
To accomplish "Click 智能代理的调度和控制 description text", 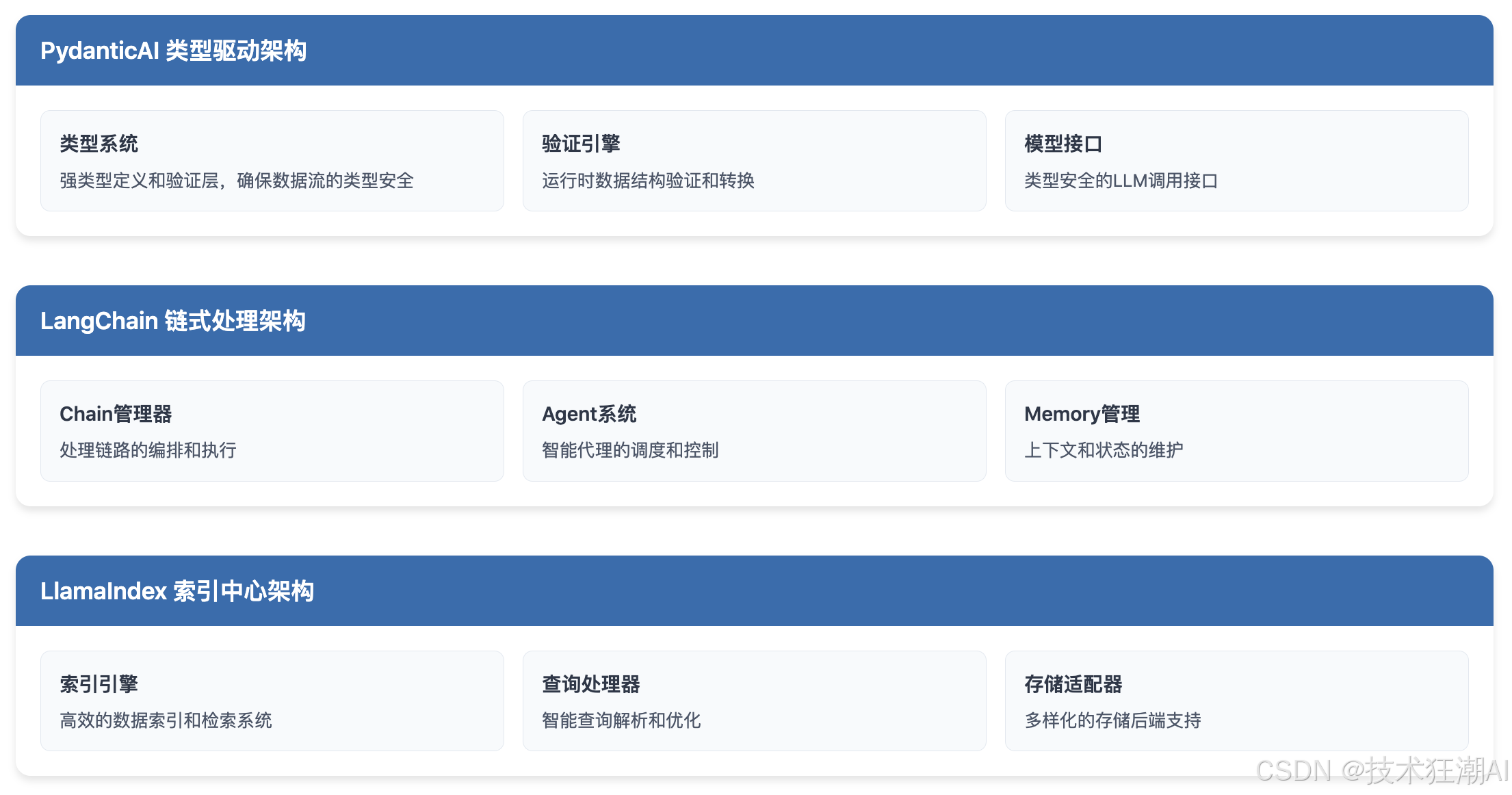I will coord(630,450).
